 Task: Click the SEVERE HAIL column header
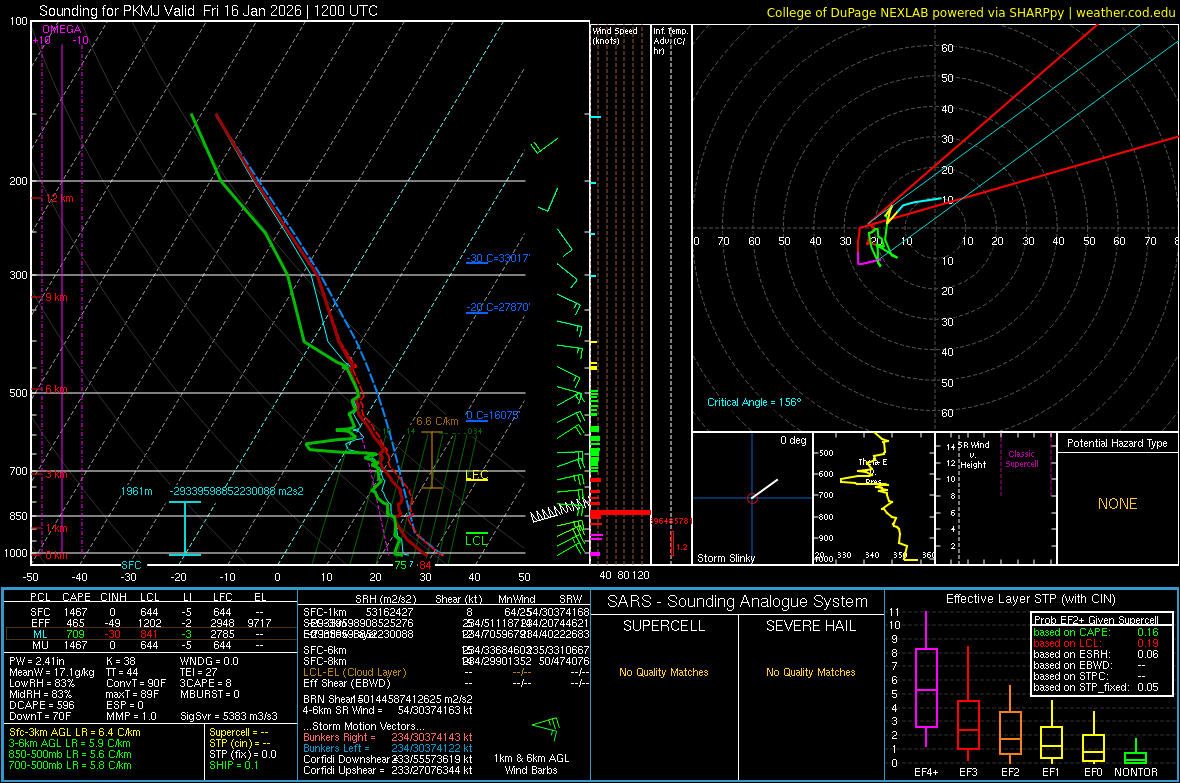pos(810,626)
